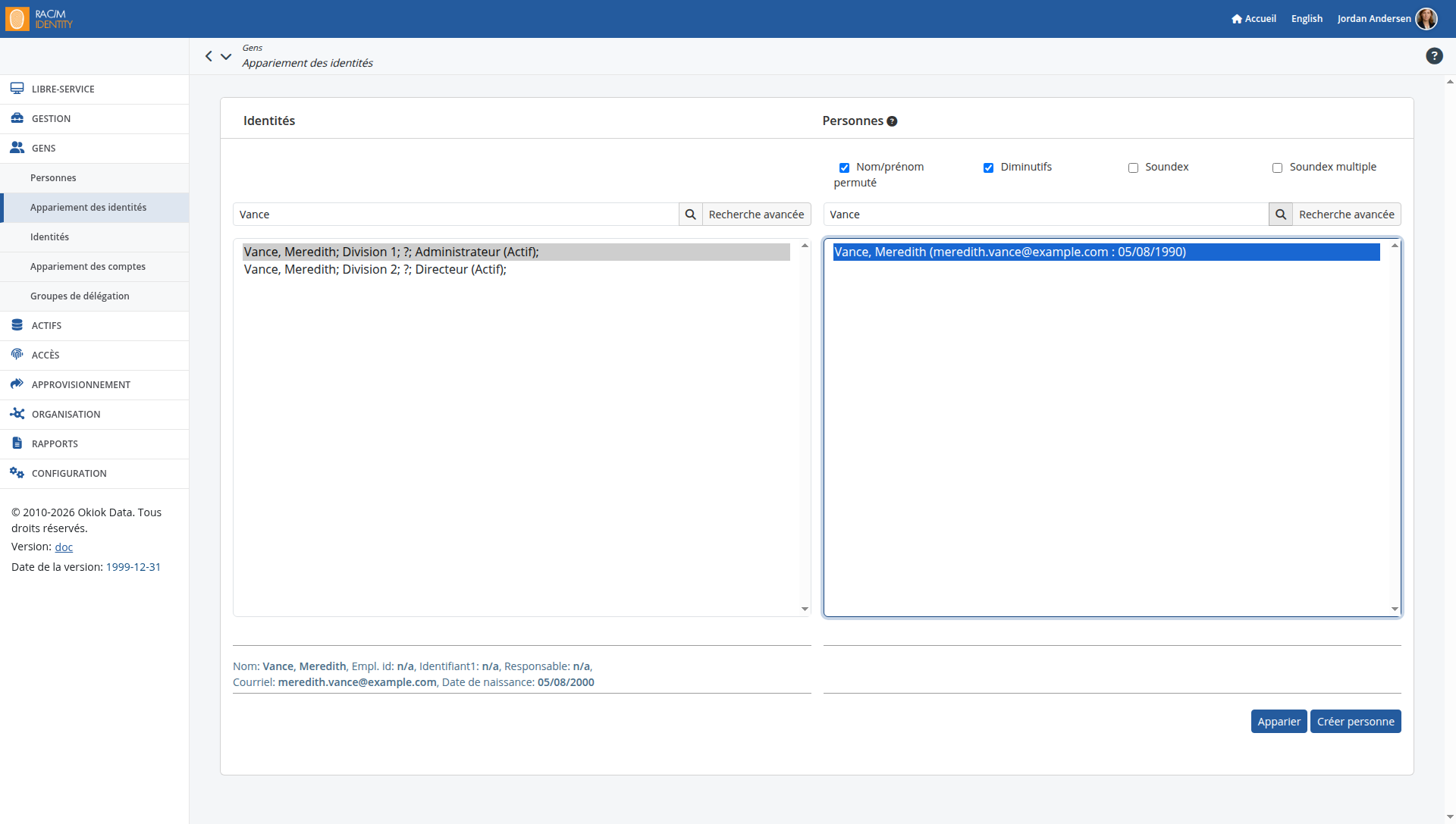Expand the breadcrumb history chevron
Screen dimensions: 1456x824
point(226,56)
